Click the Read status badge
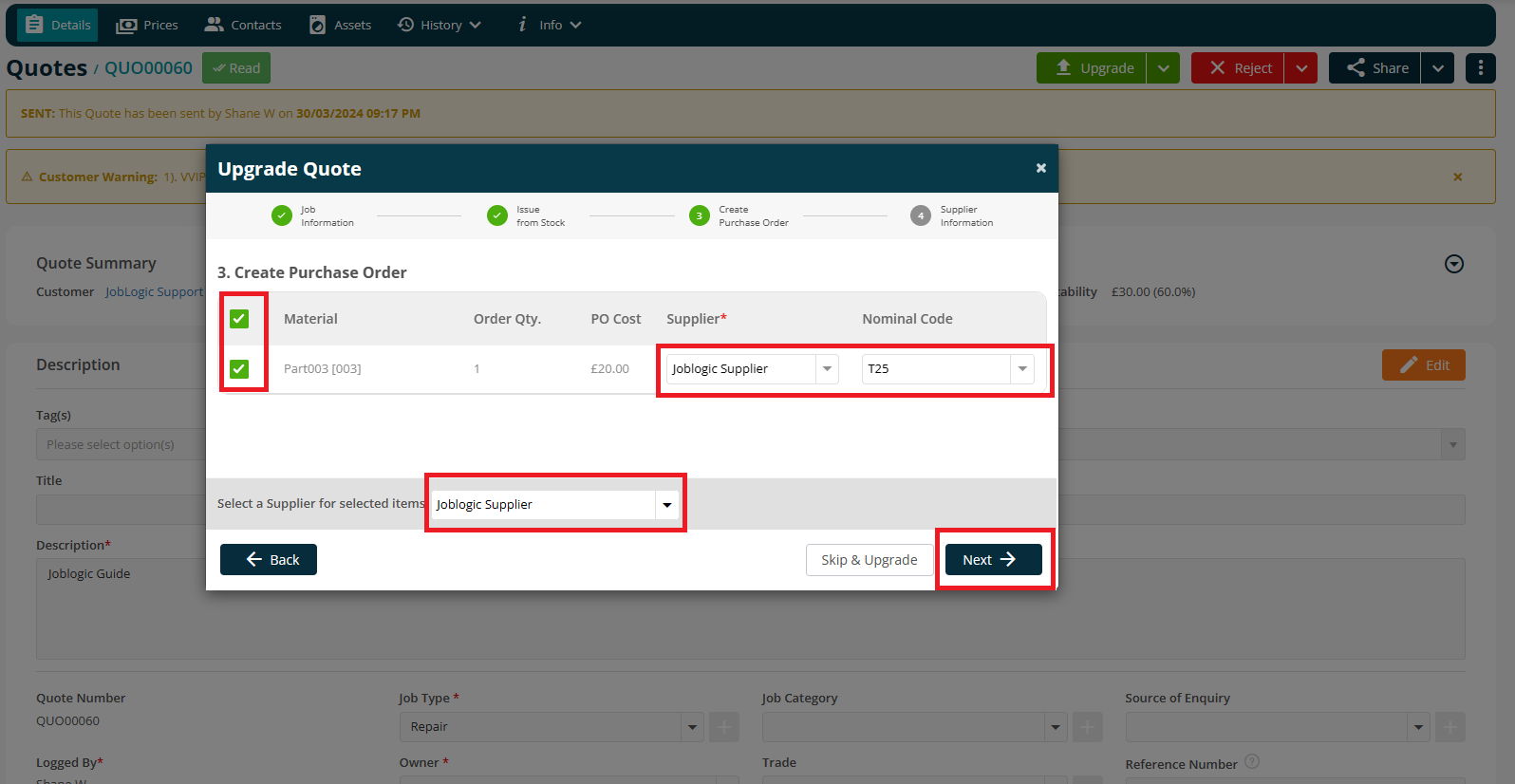1515x784 pixels. 236,68
